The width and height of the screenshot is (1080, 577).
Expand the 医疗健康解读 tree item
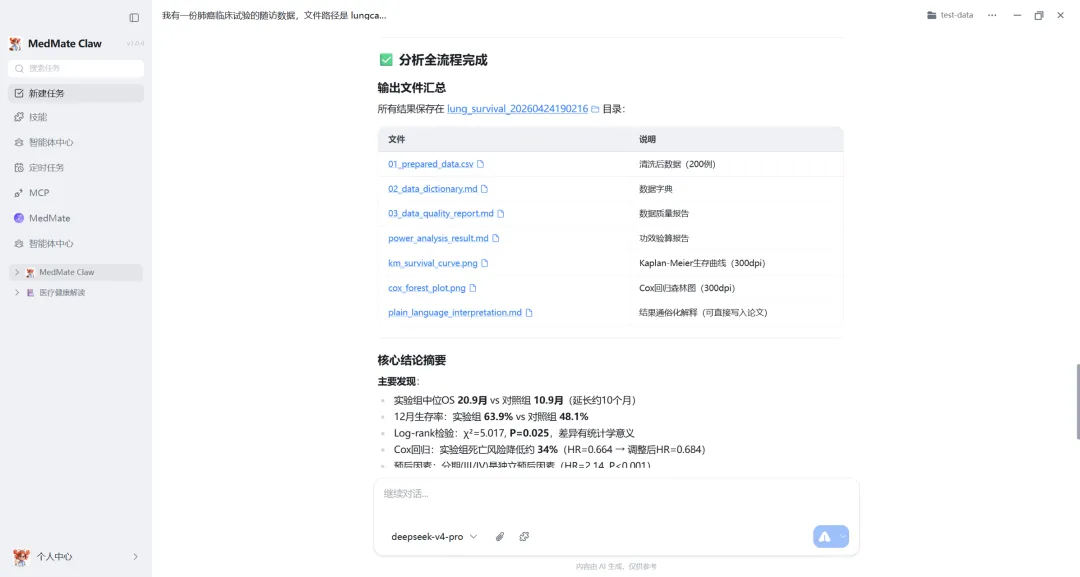click(x=17, y=293)
